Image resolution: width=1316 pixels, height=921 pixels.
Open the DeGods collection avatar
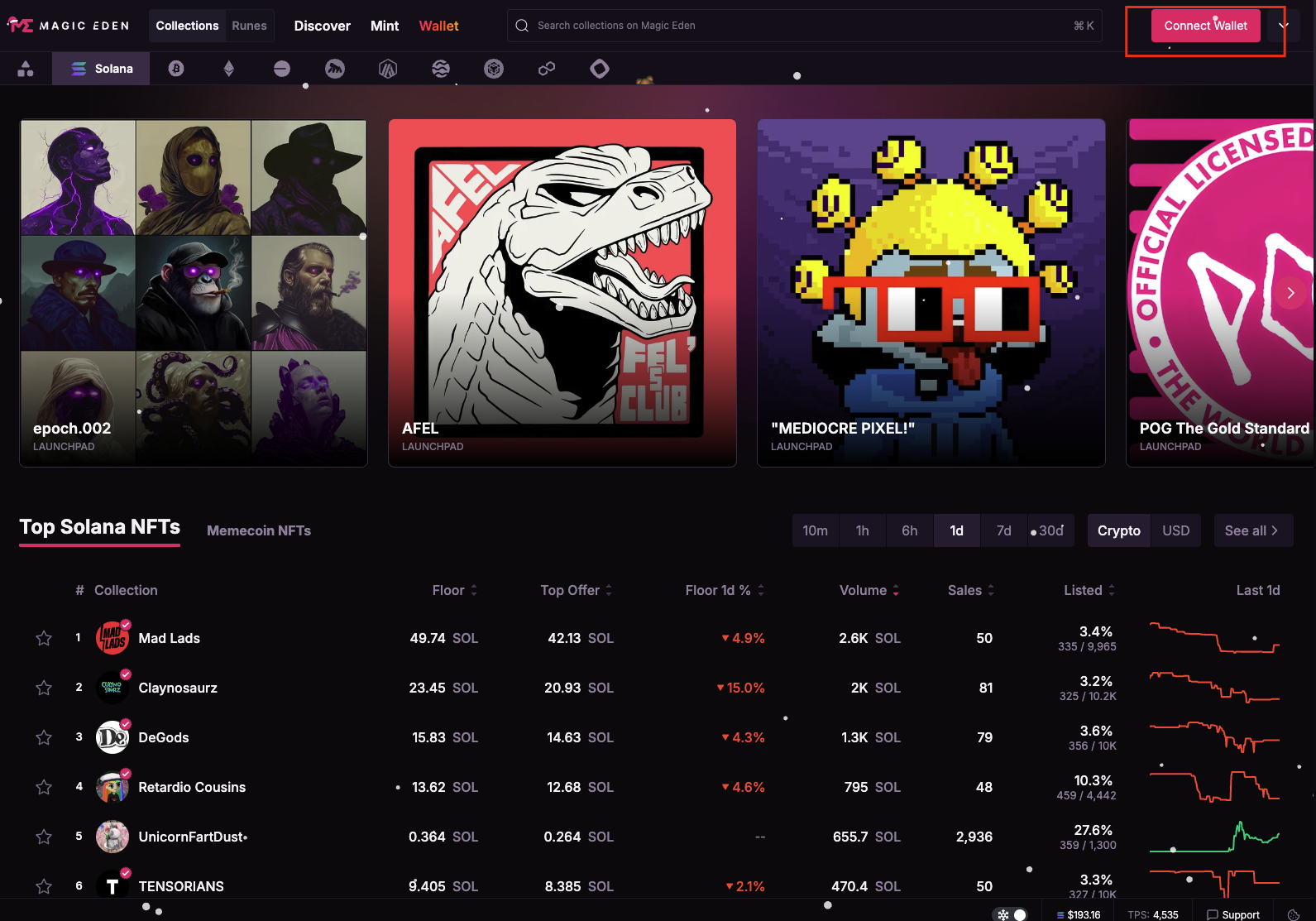[112, 737]
